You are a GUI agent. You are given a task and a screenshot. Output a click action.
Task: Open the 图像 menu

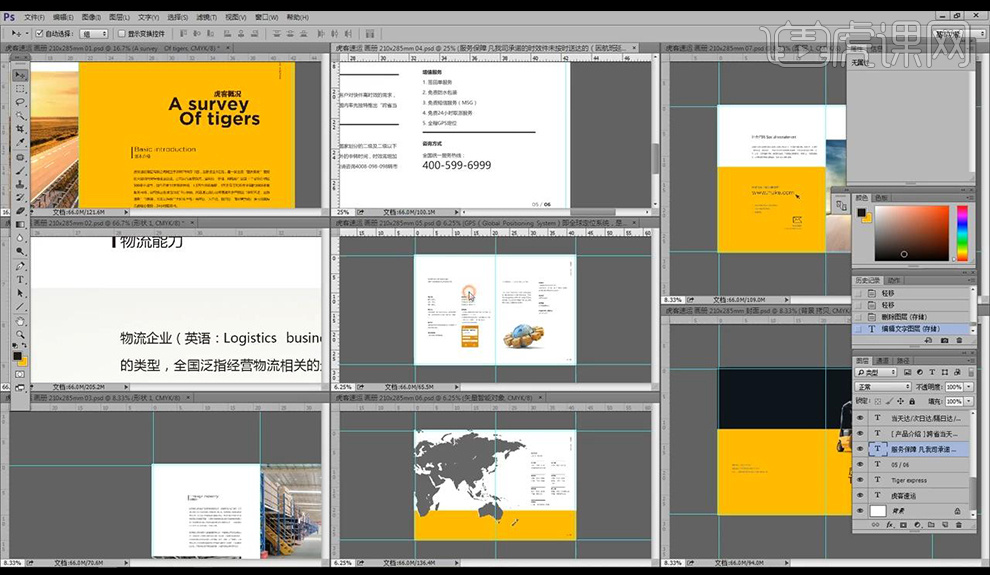92,17
